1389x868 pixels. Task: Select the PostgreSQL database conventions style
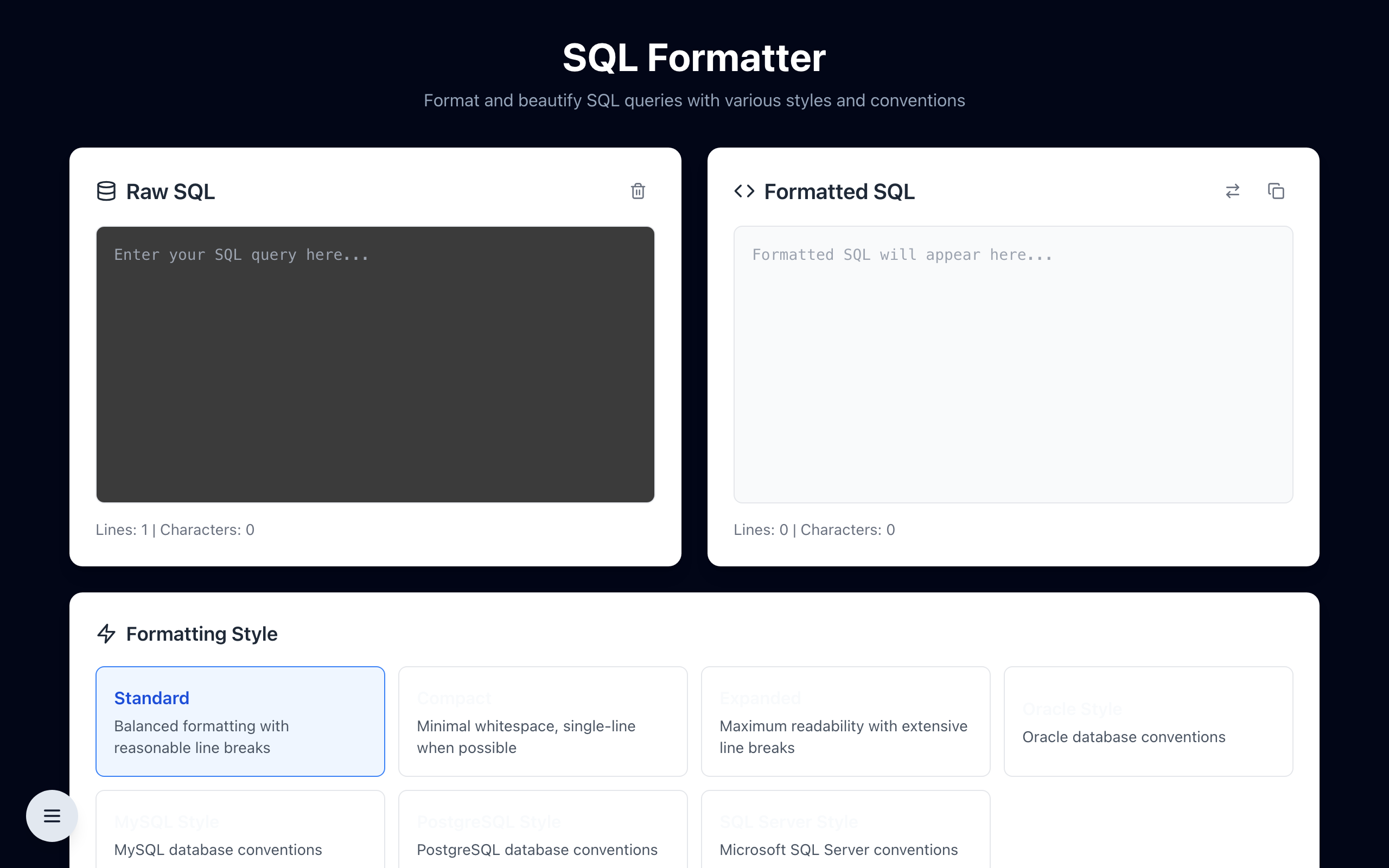(543, 829)
